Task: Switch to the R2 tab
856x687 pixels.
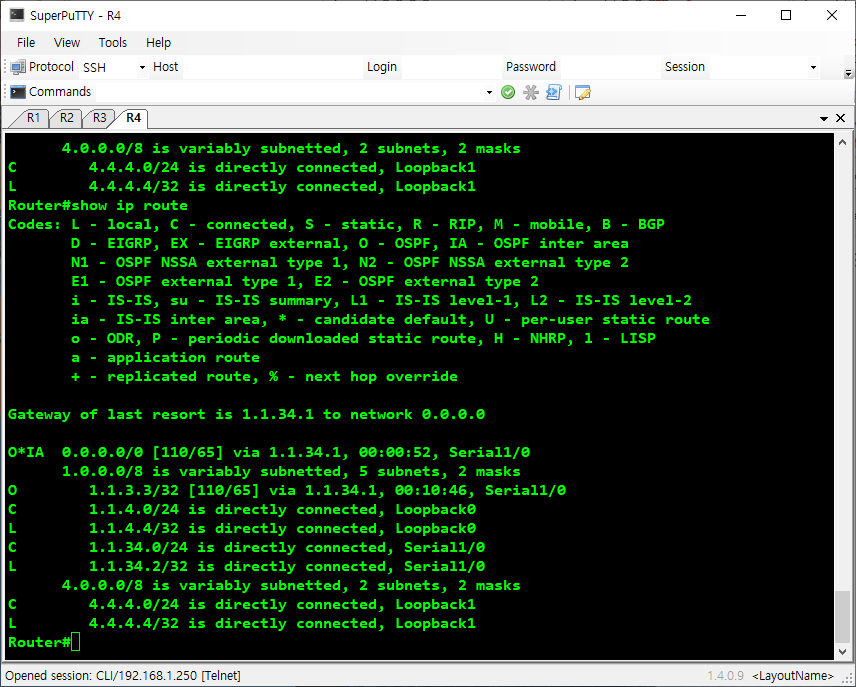Action: pos(67,118)
